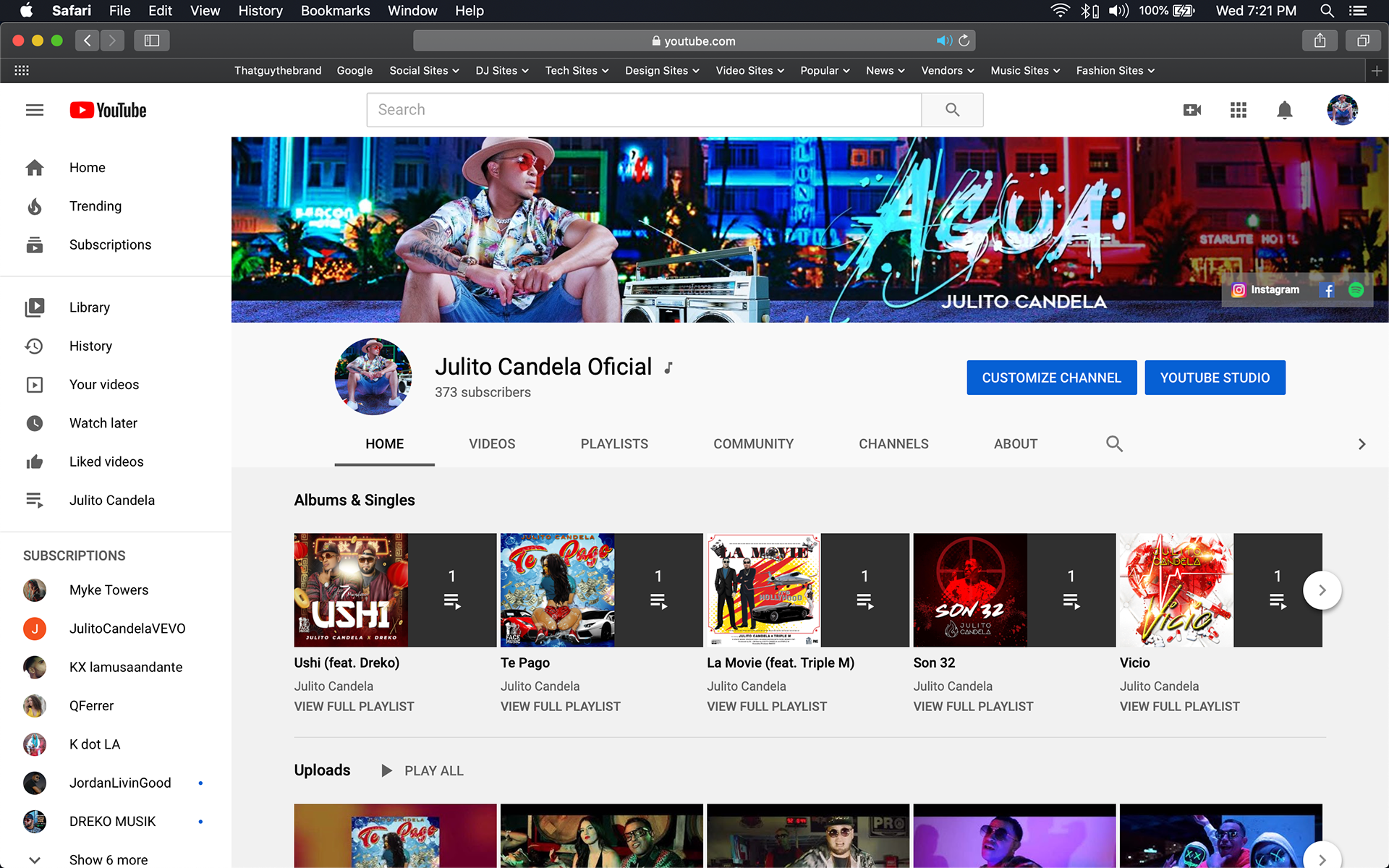
Task: Click PLAY ALL next to Uploads
Action: point(422,771)
